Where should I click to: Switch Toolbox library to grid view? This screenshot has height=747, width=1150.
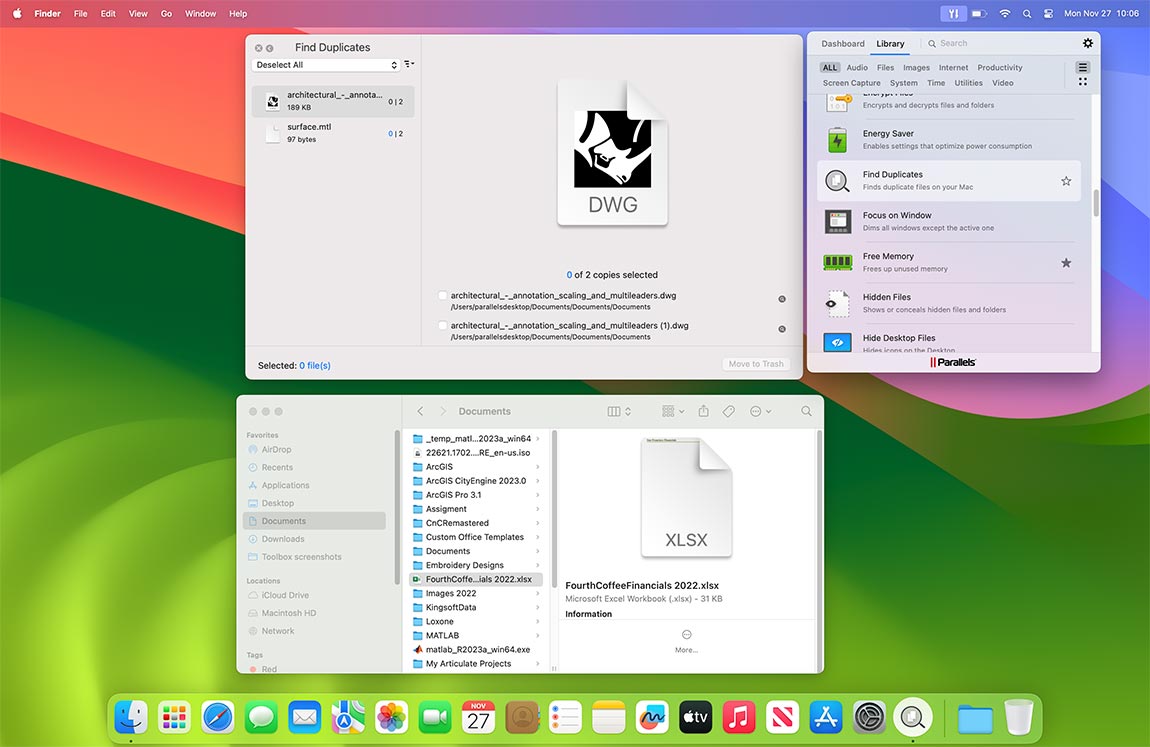(1082, 80)
